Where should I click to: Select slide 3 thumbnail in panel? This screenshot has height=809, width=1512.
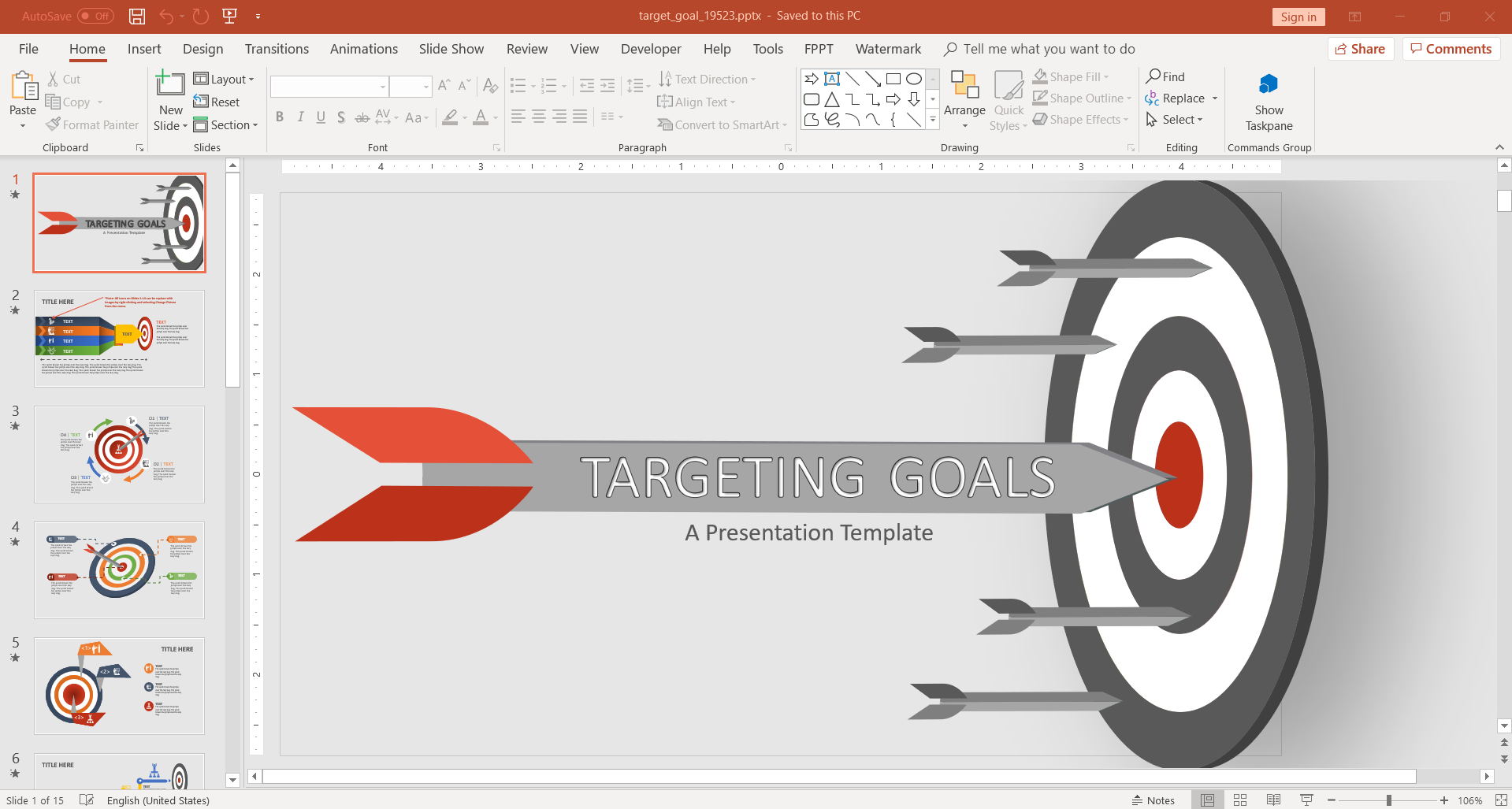coord(119,454)
